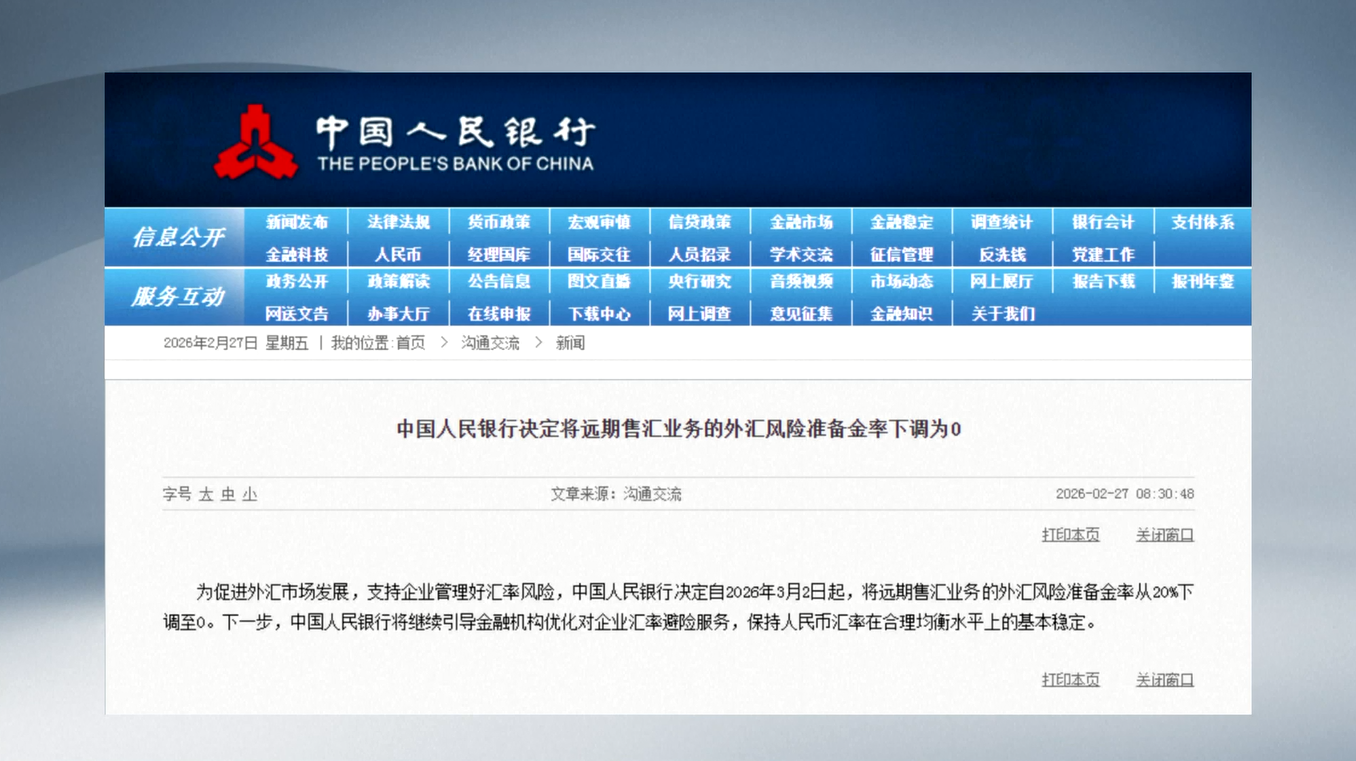The height and width of the screenshot is (761, 1356).
Task: Click the bottom 关闭窗口 link
Action: (x=1164, y=680)
